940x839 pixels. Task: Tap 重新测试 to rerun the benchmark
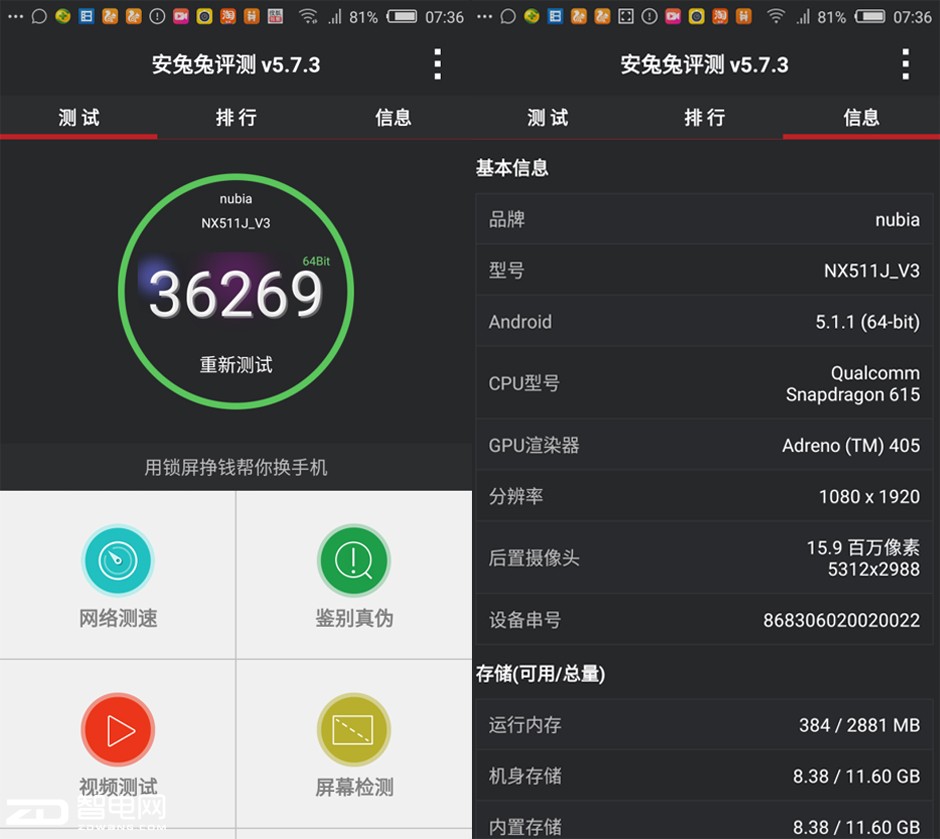pos(236,364)
